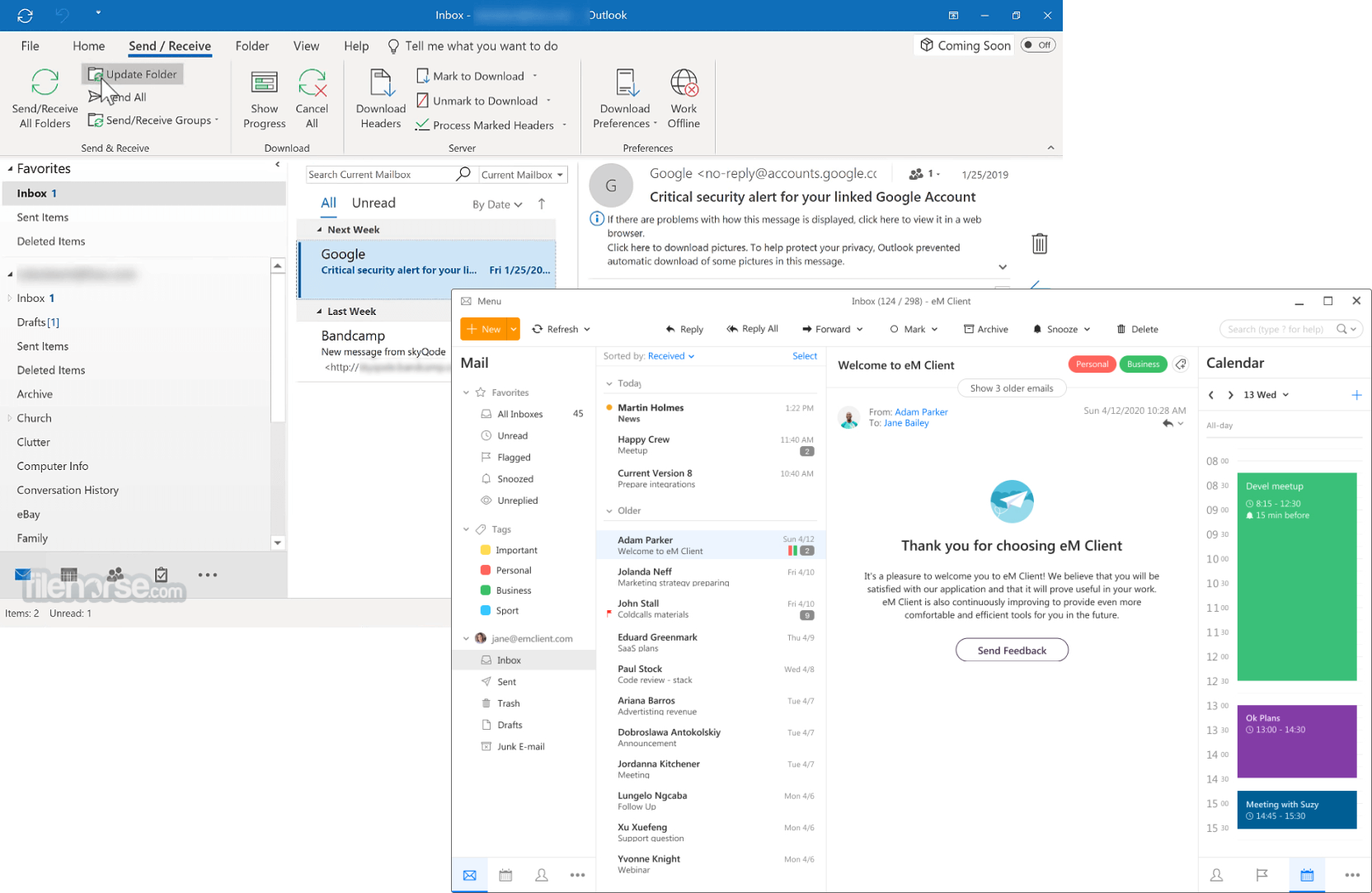Click Cancel All in Outlook ribbon
Screen dimensions: 1372x893
(312, 99)
